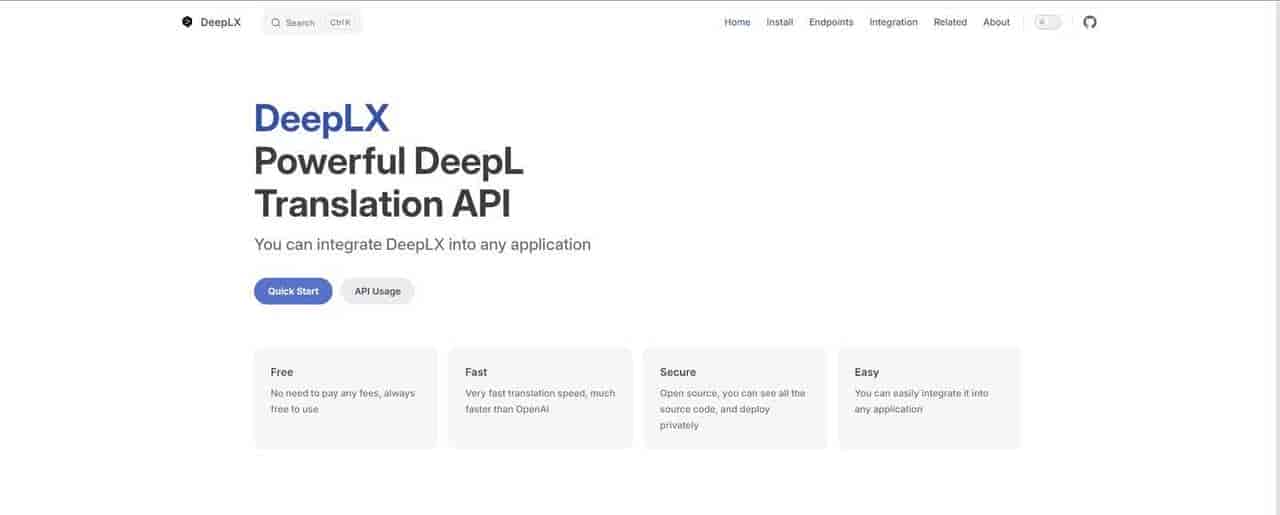Click the search magnifier icon
The width and height of the screenshot is (1280, 515).
tap(276, 22)
